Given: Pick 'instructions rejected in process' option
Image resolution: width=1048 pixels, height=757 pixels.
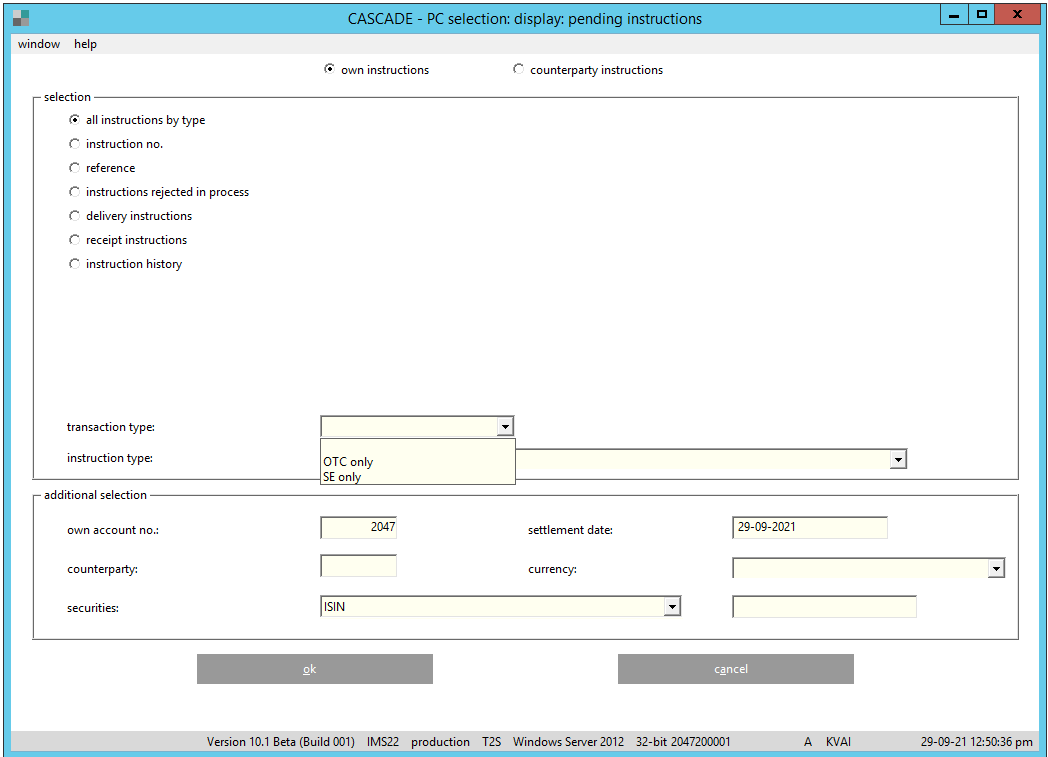Looking at the screenshot, I should [75, 192].
